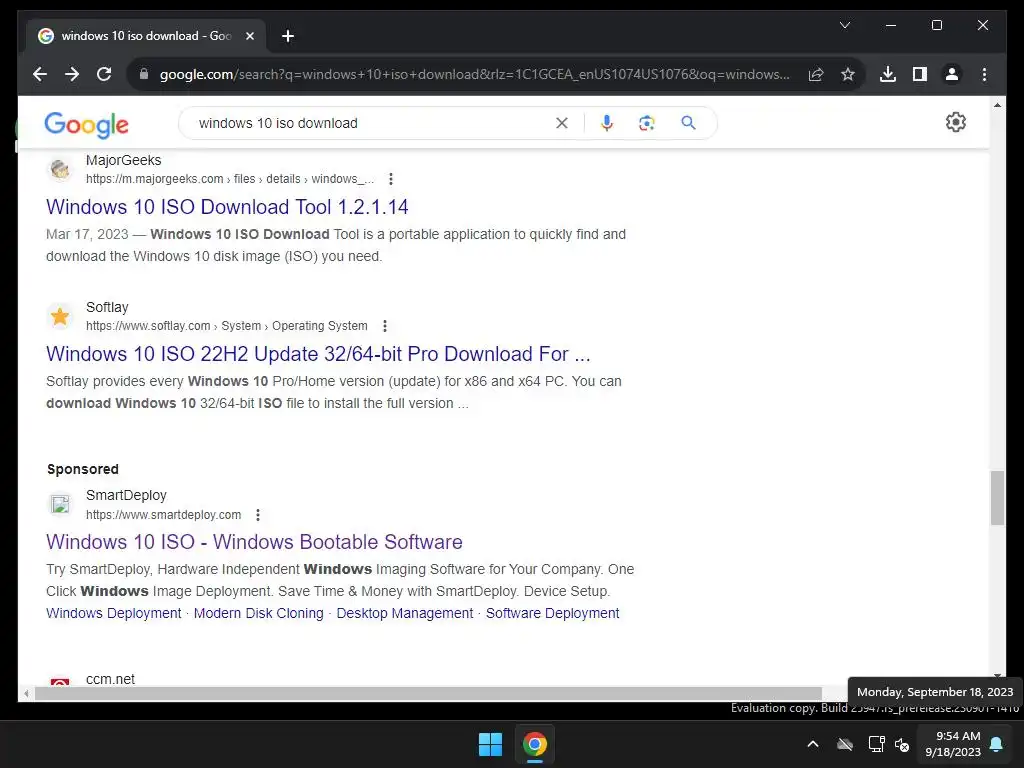The image size is (1024, 768).
Task: Click the SmartDeploy favicon
Action: pos(60,504)
